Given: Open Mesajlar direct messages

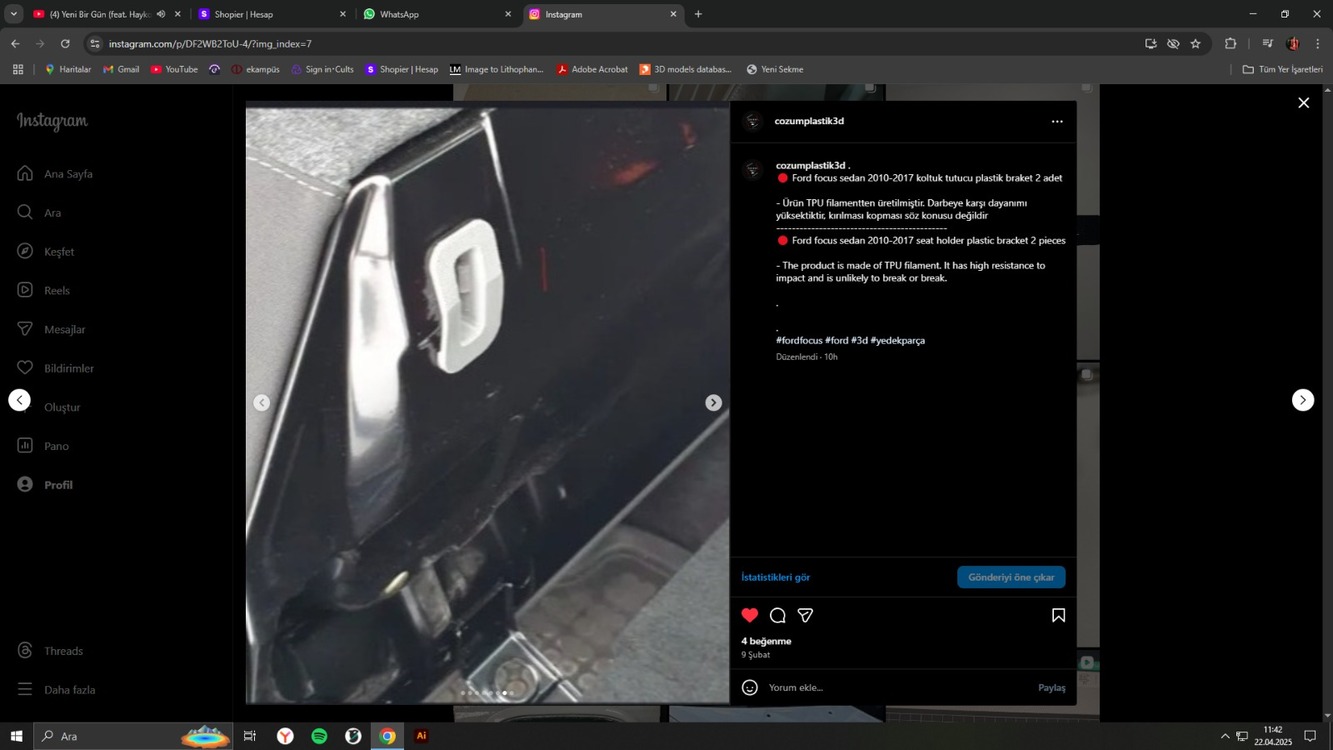Looking at the screenshot, I should pos(51,330).
